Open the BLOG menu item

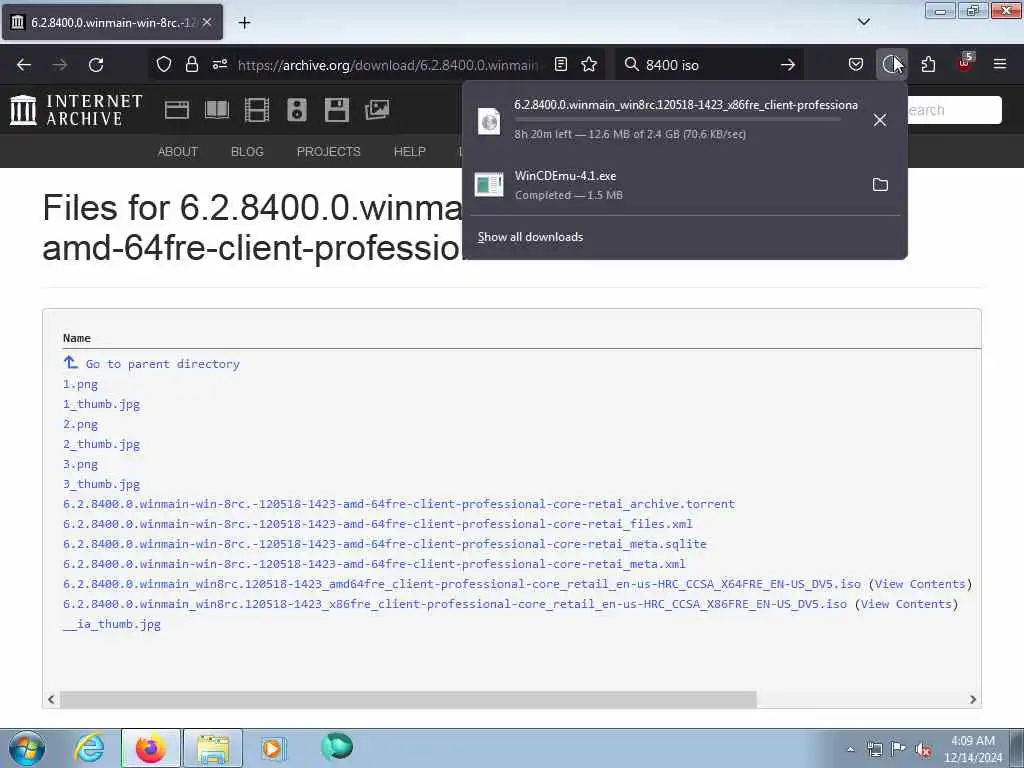247,152
